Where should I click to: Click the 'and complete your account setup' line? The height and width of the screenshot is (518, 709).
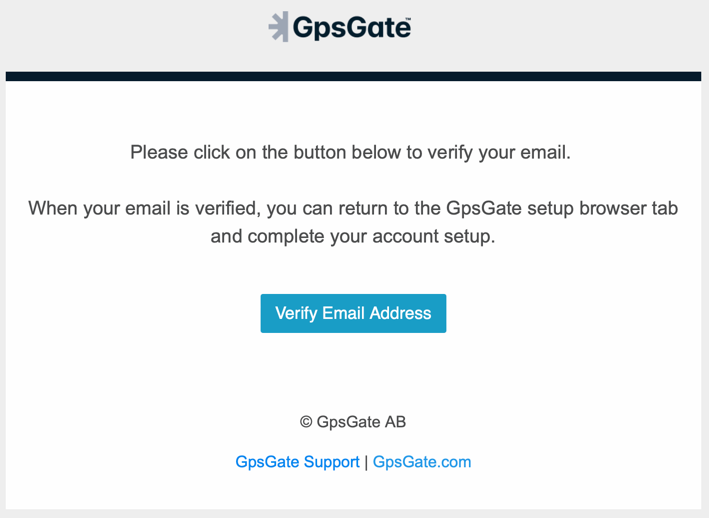point(353,236)
